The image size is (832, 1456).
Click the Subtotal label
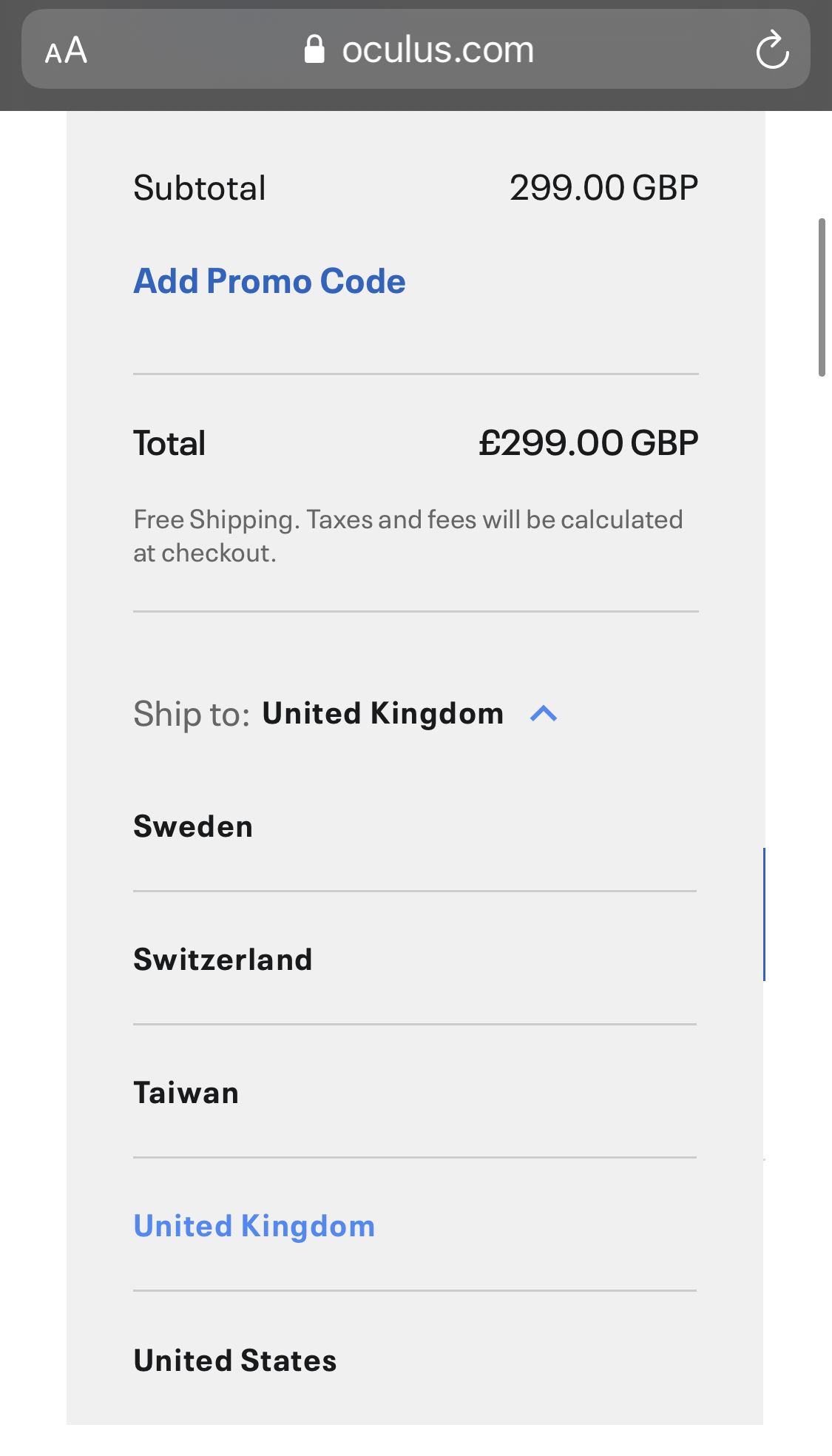click(200, 188)
